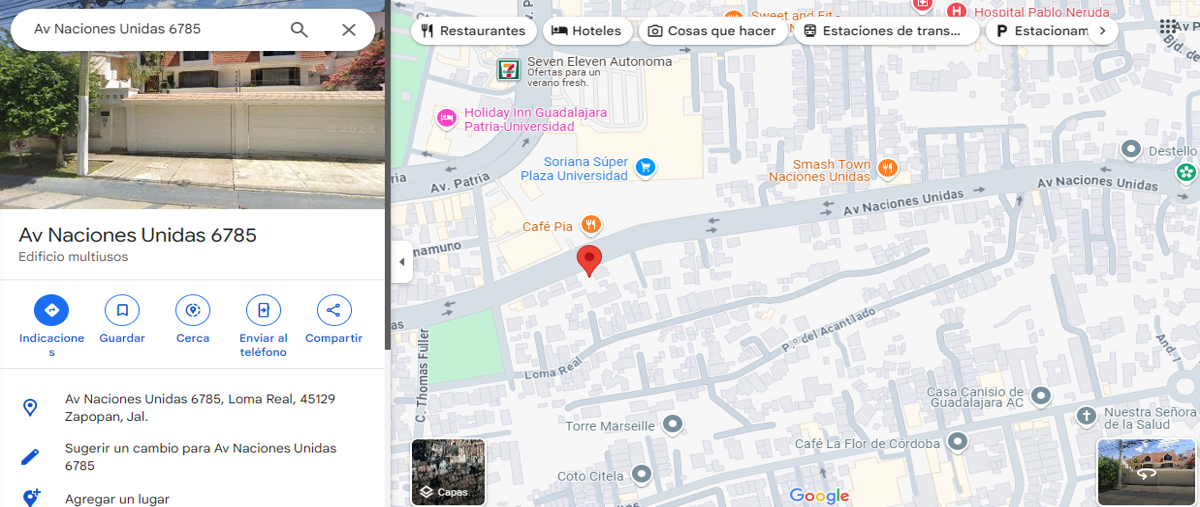Open the Capas layers thumbnail
The height and width of the screenshot is (507, 1200).
pyautogui.click(x=448, y=472)
